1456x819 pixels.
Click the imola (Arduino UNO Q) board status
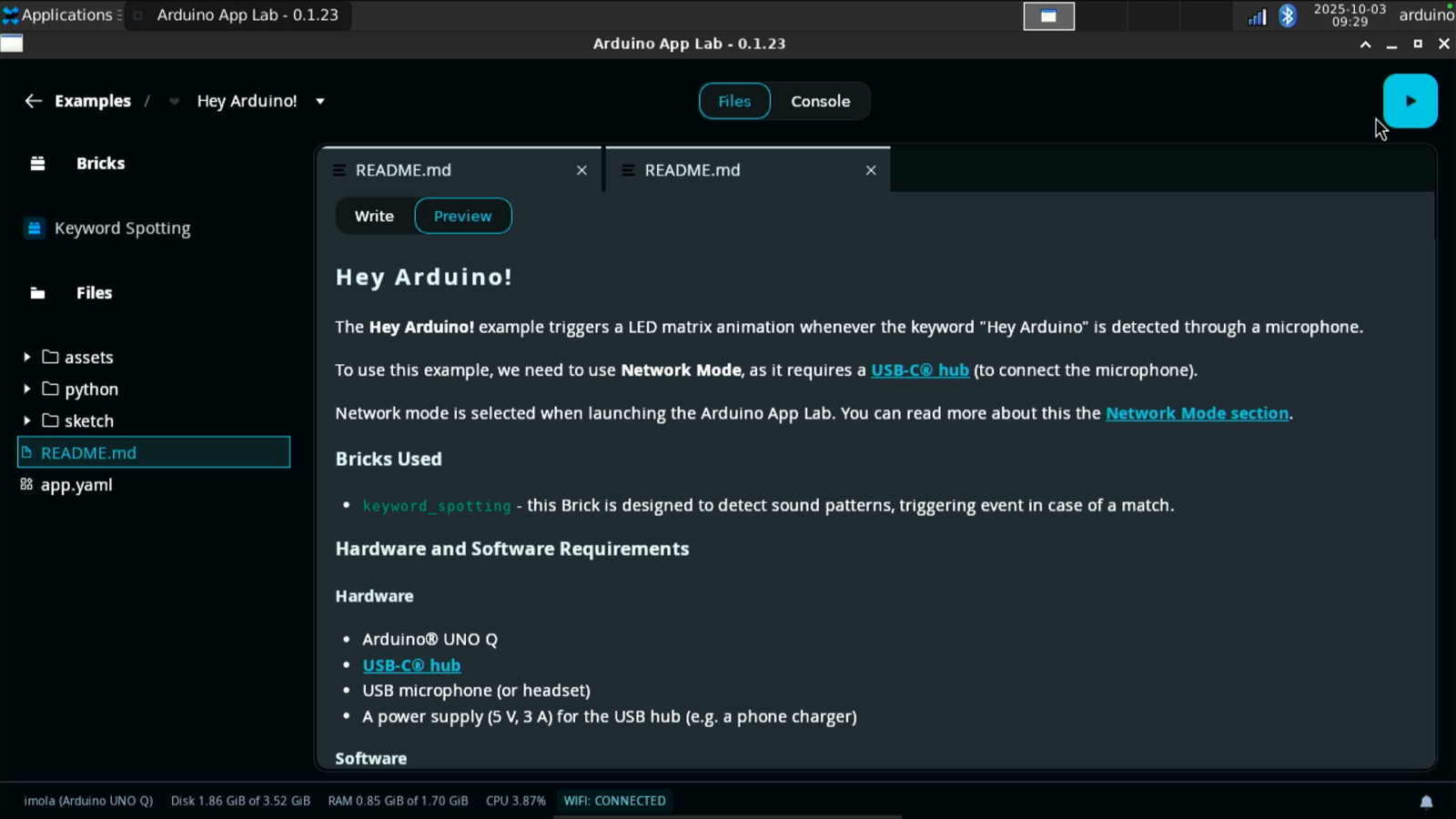(x=88, y=801)
